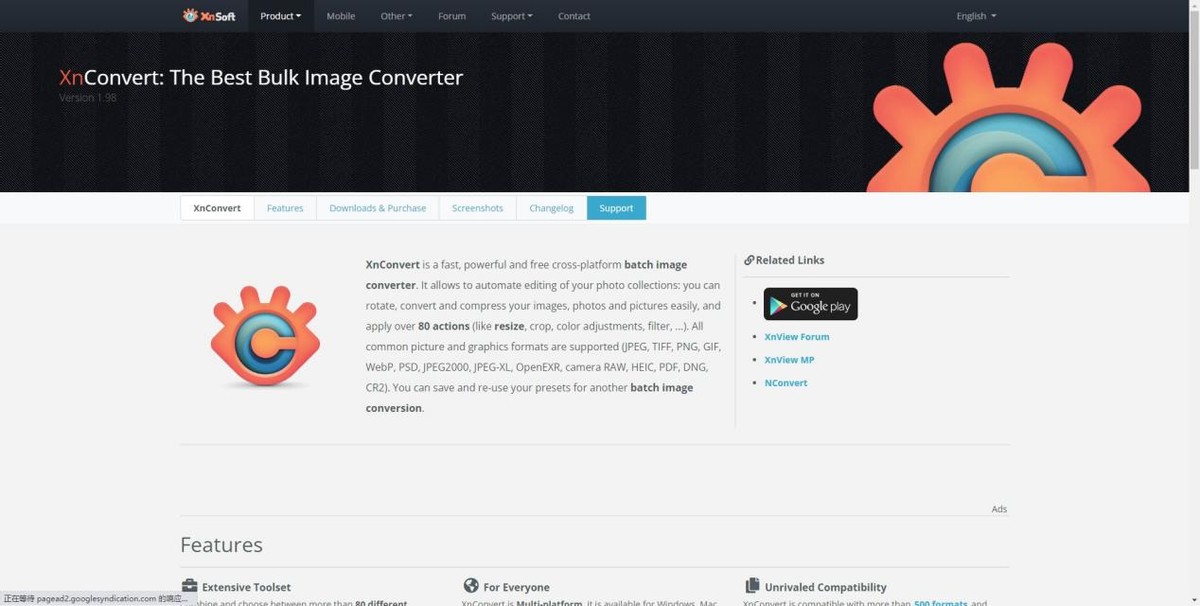
Task: Click the Unrivaled Compatibility files icon
Action: point(752,586)
